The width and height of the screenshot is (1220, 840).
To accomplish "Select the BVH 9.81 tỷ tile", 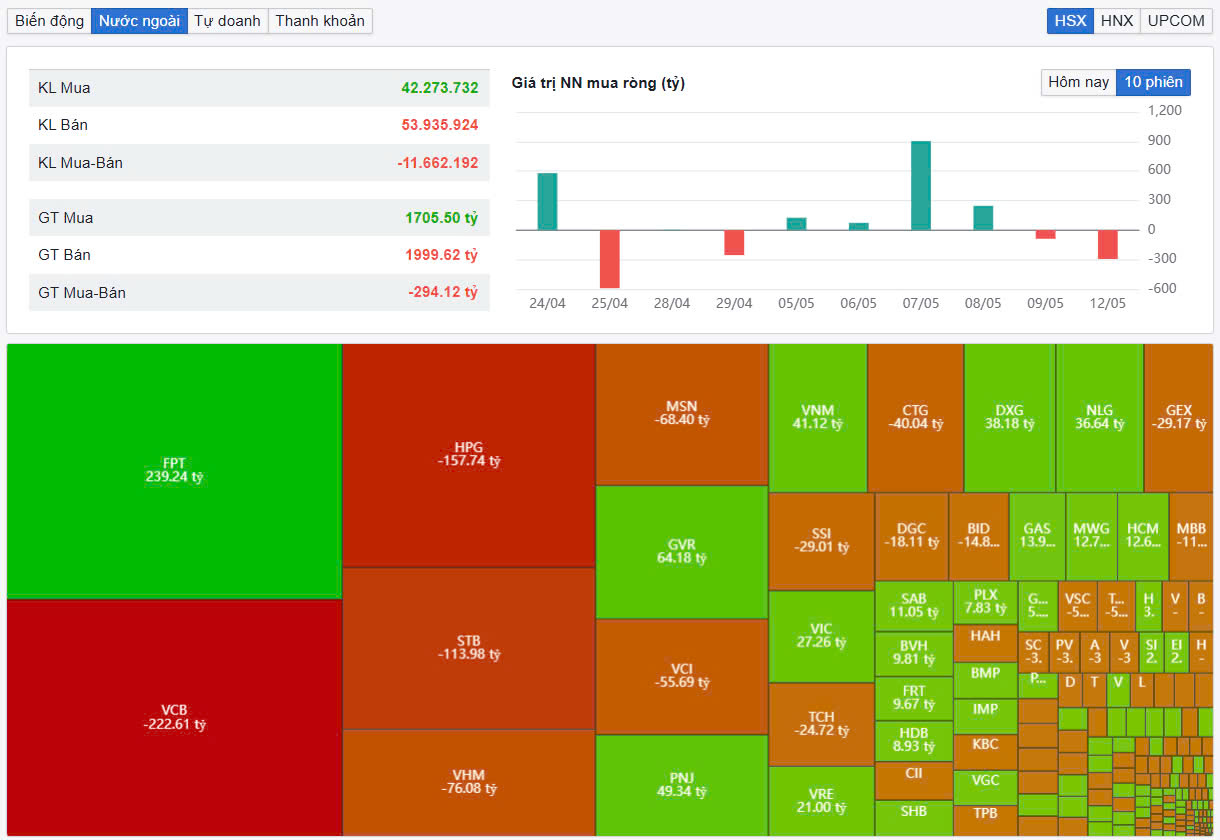I will coord(913,654).
